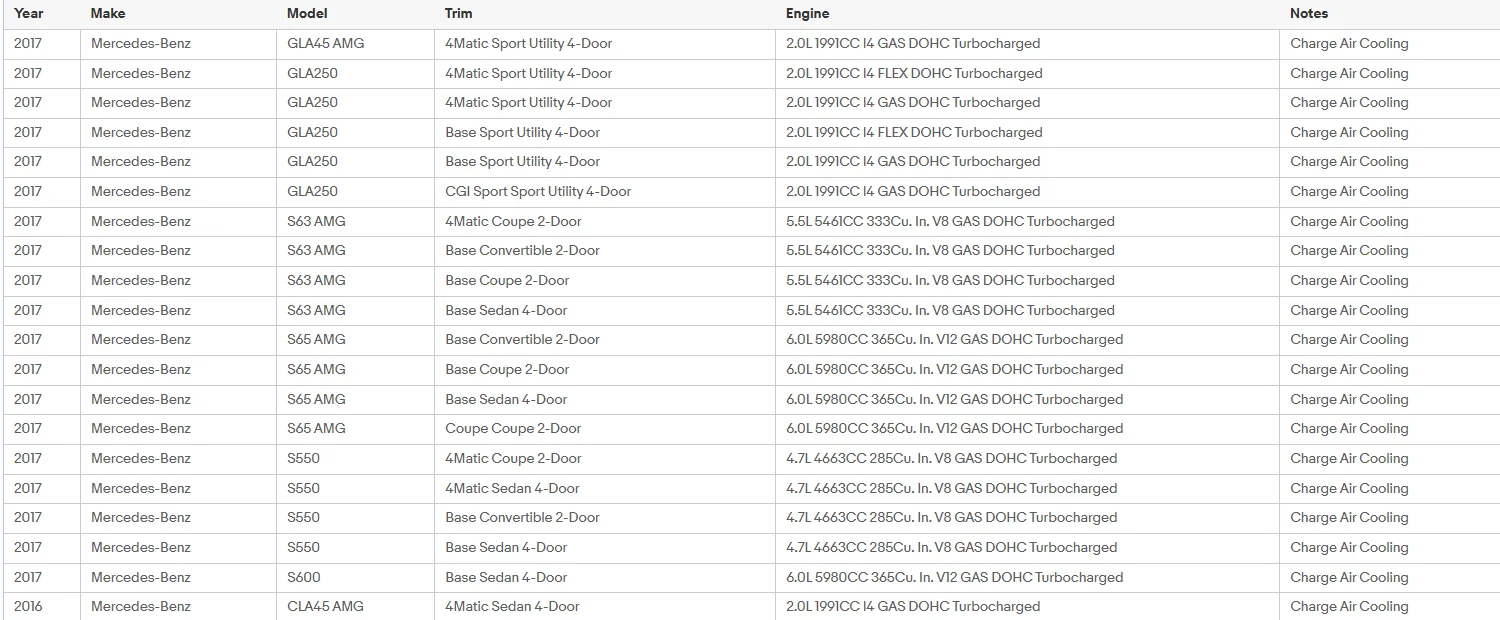Click the 2.0L engine cell in CLA45 AMG row
Viewport: 1500px width, 620px height.
(x=913, y=607)
